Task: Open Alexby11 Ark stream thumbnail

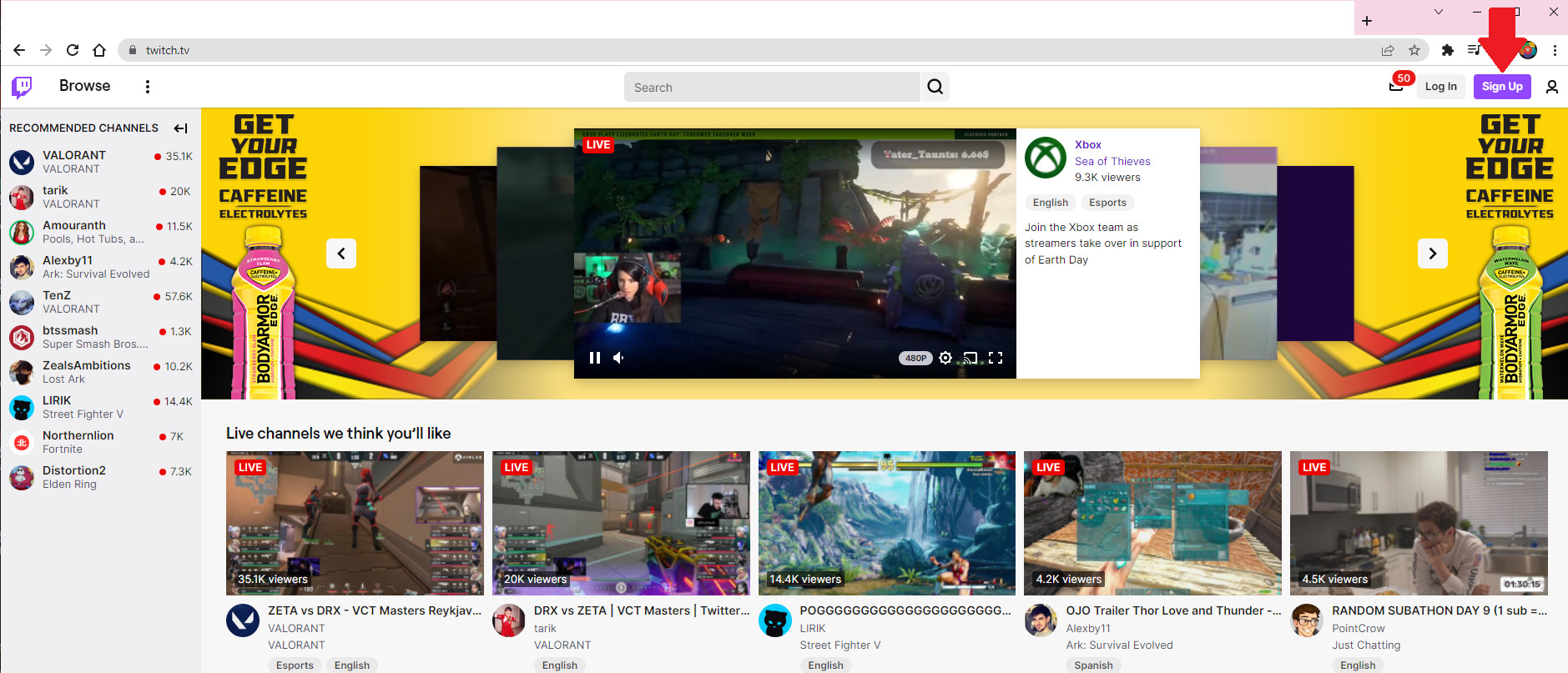Action: point(1152,523)
